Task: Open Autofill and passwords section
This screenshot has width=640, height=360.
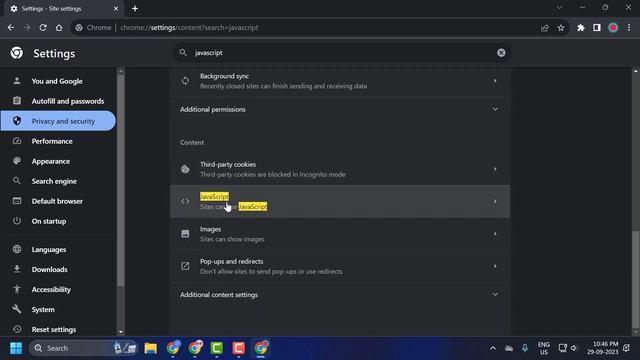Action: point(58,101)
